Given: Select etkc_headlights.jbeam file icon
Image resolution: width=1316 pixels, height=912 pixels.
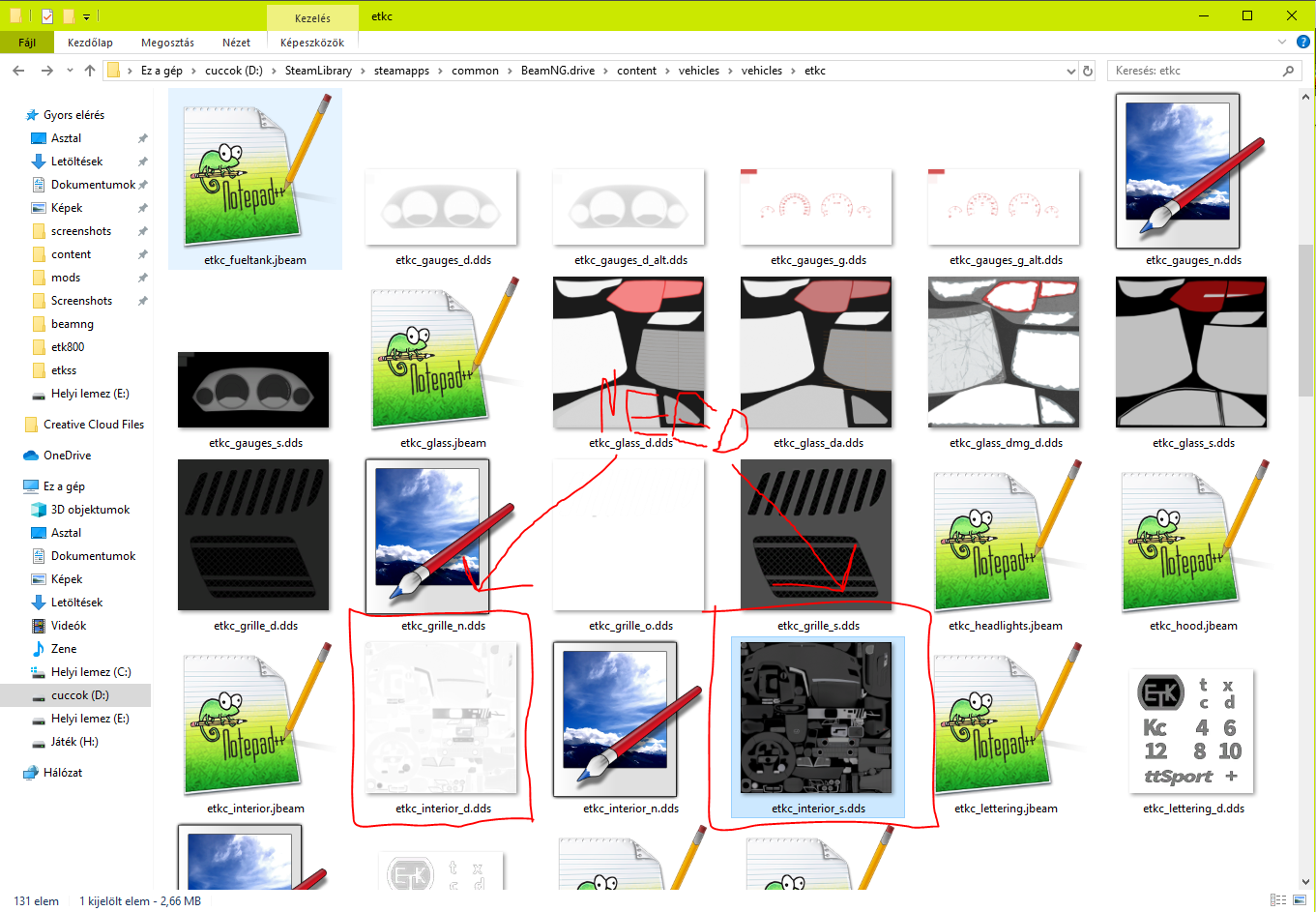Looking at the screenshot, I should pyautogui.click(x=1008, y=536).
